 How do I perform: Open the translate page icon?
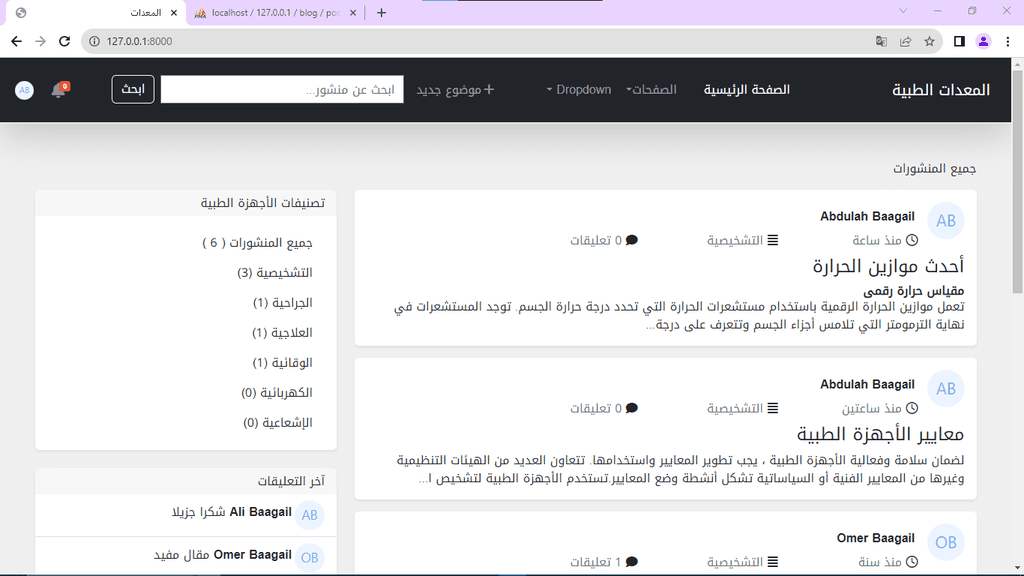(881, 41)
